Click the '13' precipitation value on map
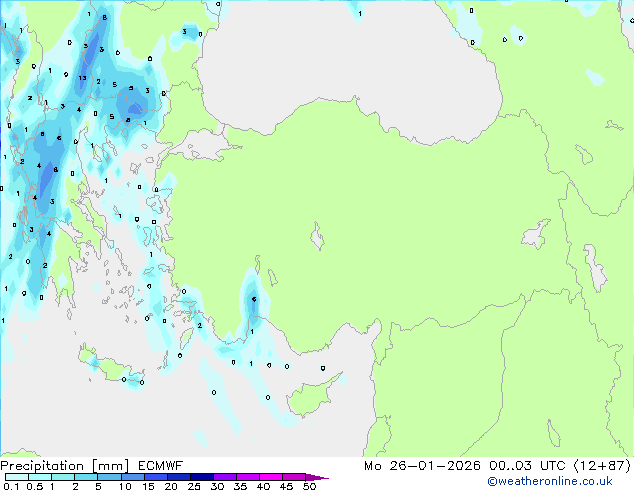 click(x=82, y=78)
